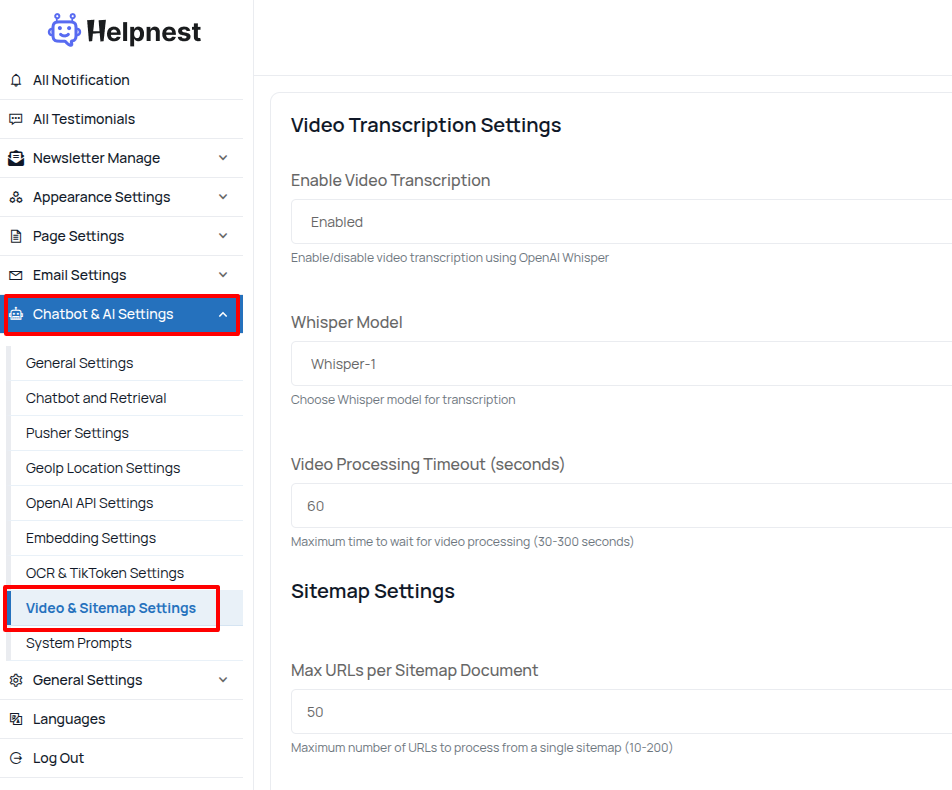Open the System Prompts page
The height and width of the screenshot is (790, 952).
click(x=78, y=643)
